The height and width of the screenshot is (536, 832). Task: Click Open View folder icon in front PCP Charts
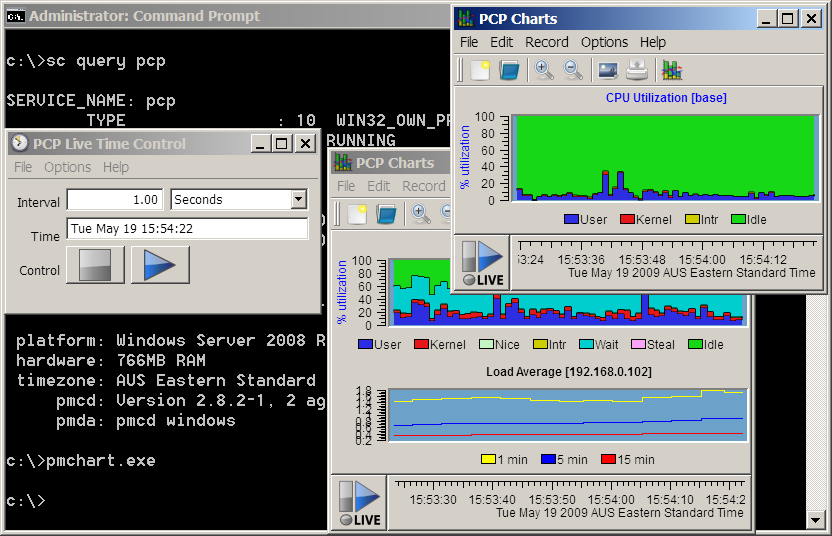509,70
